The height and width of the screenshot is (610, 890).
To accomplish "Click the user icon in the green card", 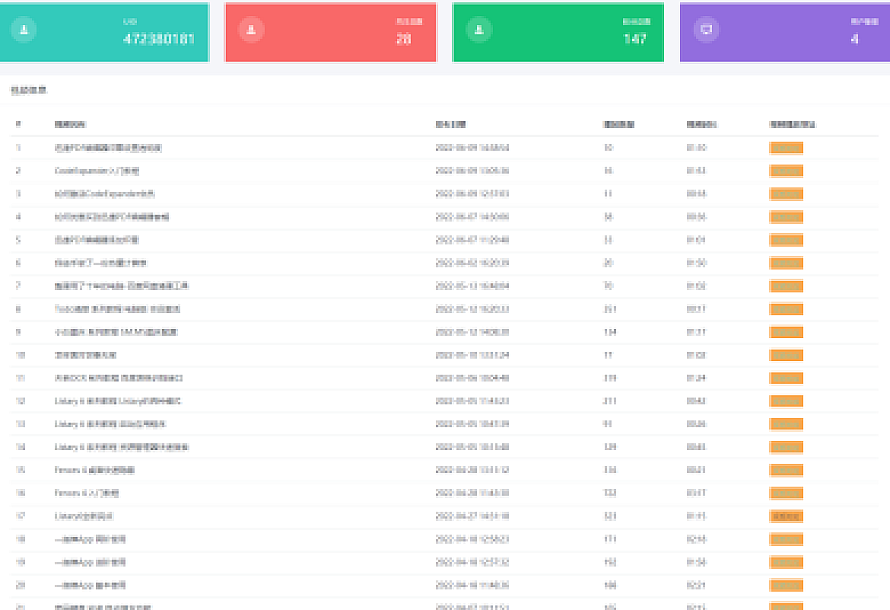I will pyautogui.click(x=479, y=30).
